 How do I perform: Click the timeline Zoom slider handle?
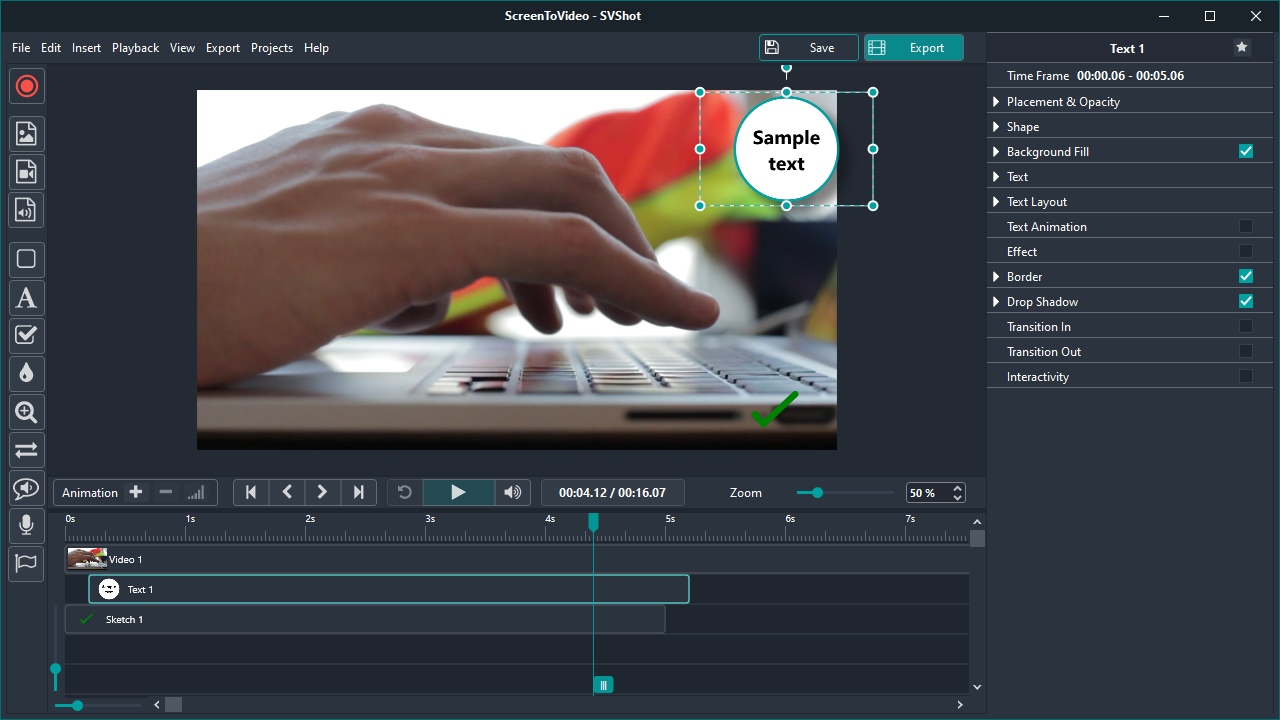pyautogui.click(x=817, y=492)
